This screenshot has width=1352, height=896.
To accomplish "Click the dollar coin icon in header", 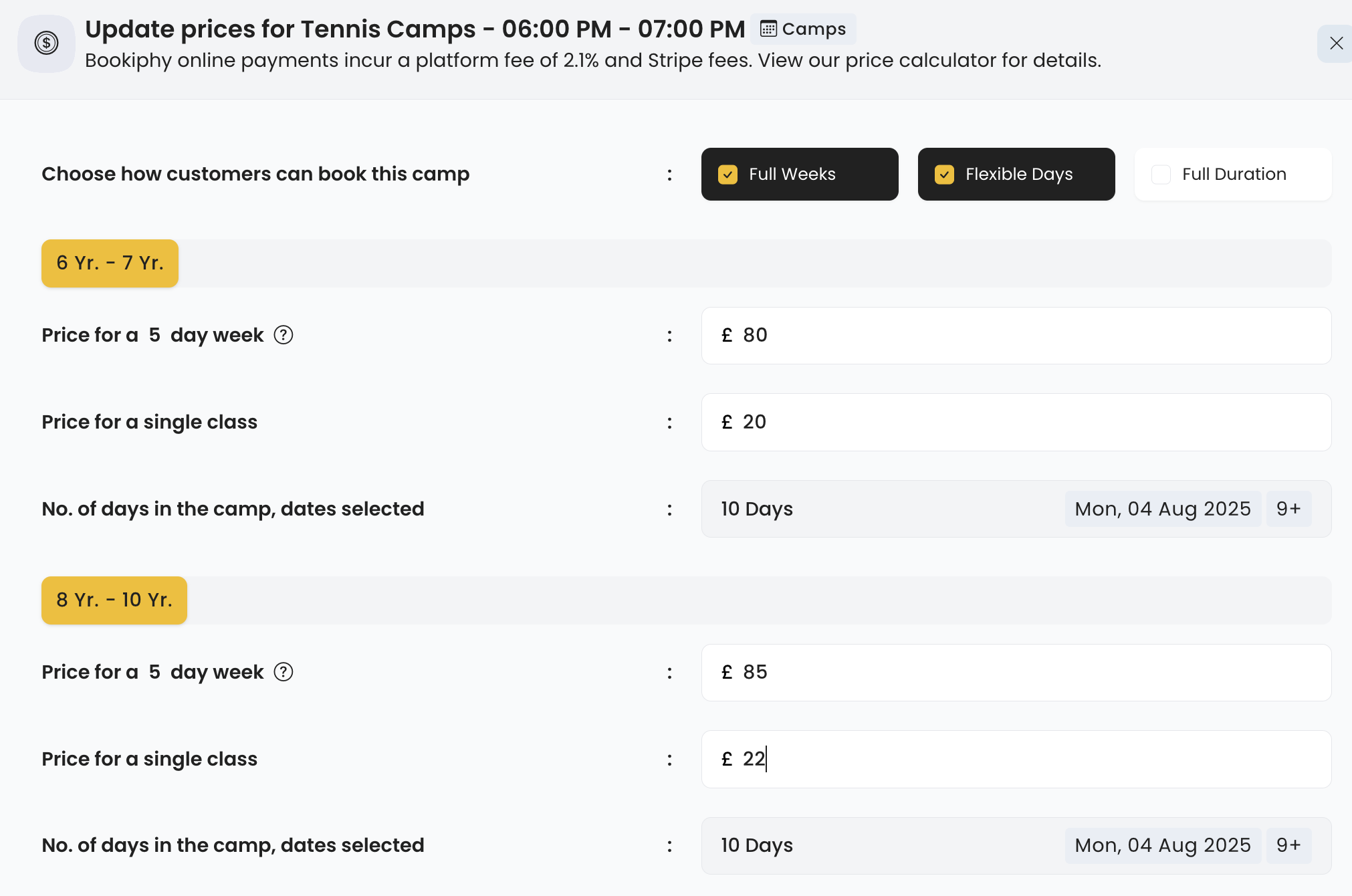I will pyautogui.click(x=46, y=43).
